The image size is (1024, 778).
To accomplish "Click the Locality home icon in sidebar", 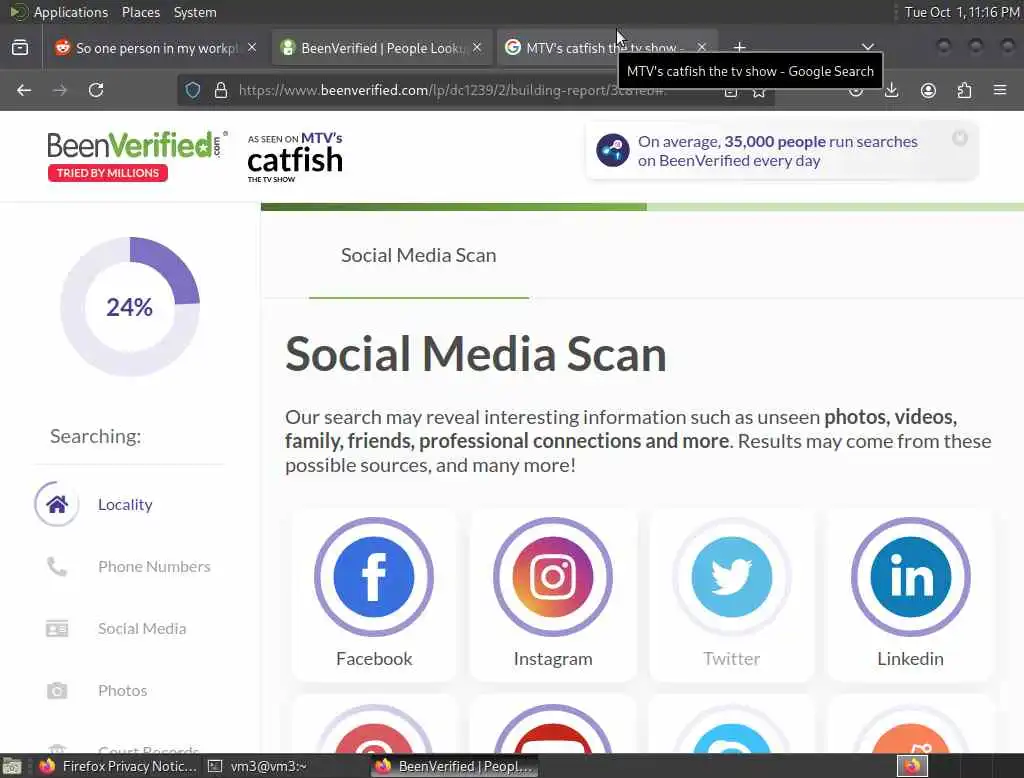I will [x=57, y=504].
